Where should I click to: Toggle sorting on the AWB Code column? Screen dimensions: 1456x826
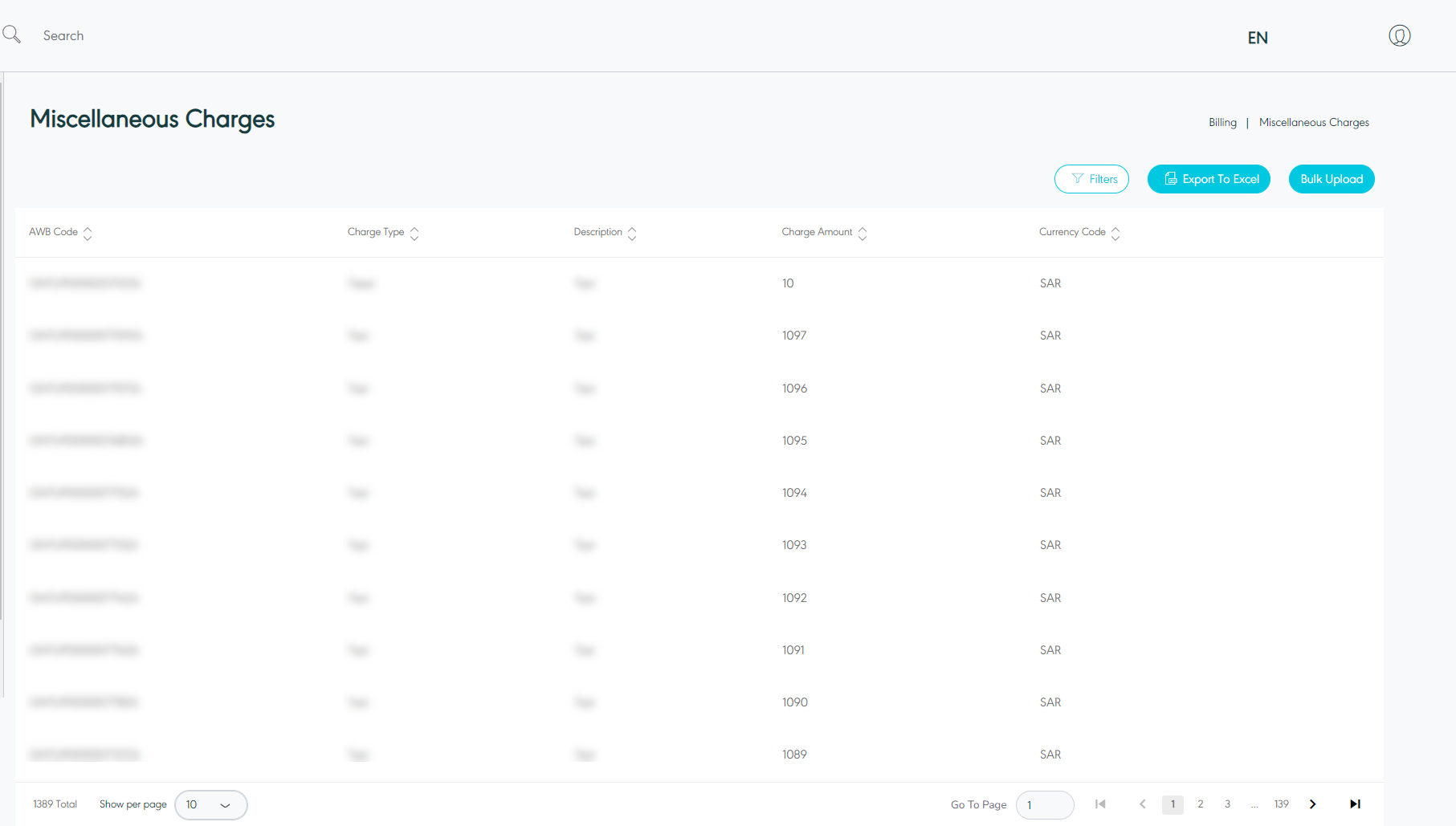click(x=88, y=233)
